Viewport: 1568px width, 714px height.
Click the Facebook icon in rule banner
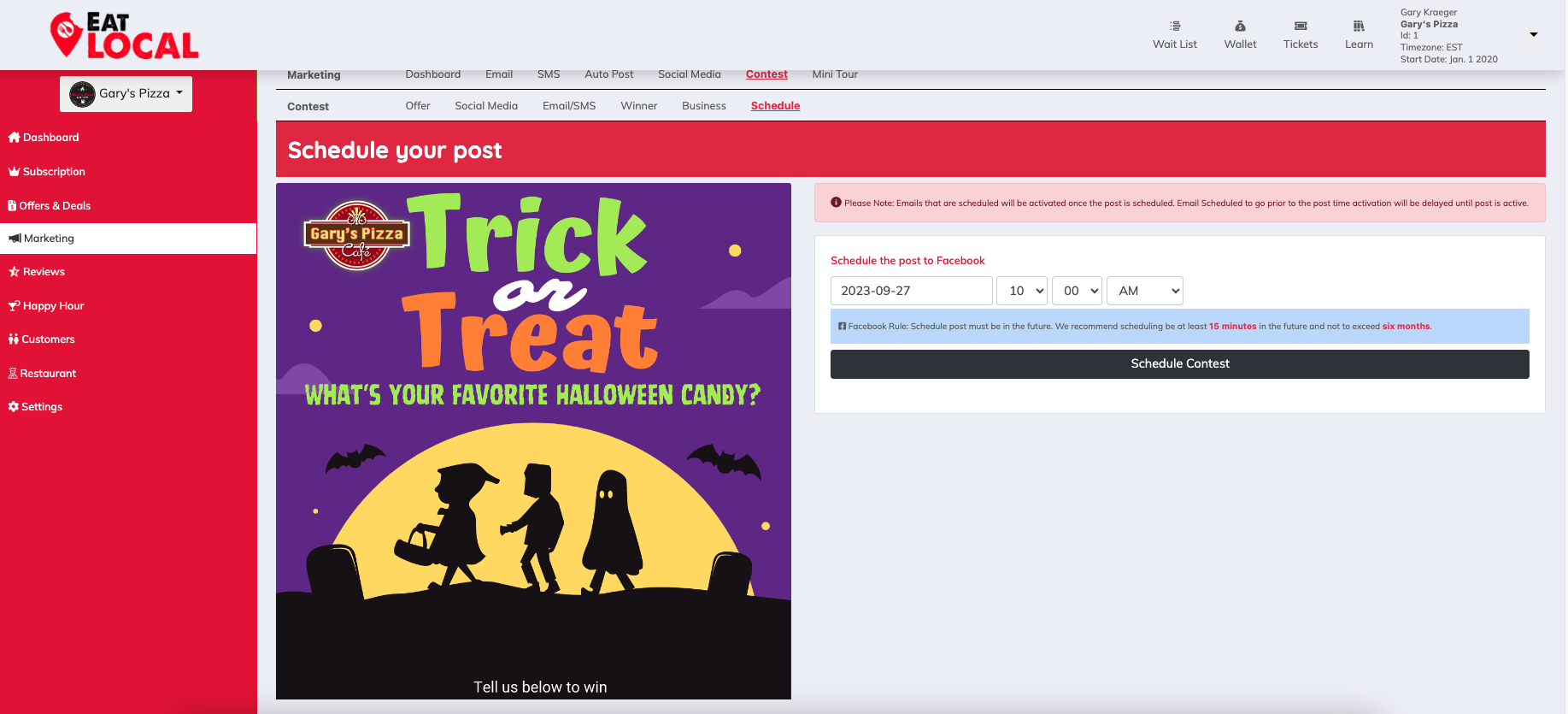842,327
